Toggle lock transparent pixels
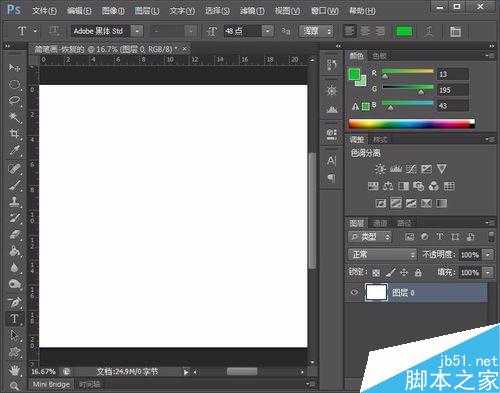The width and height of the screenshot is (500, 393). pos(376,273)
